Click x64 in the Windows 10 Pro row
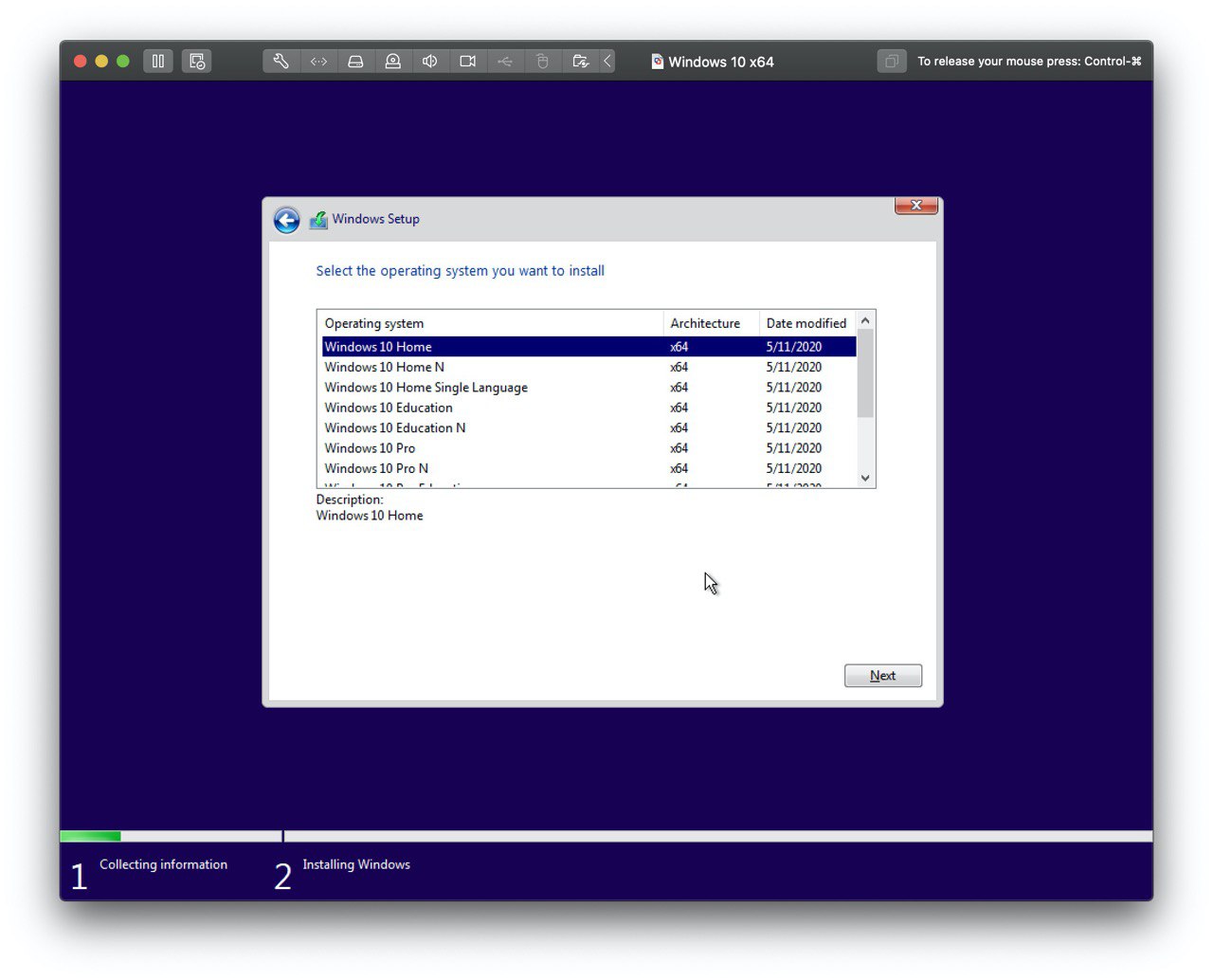Image resolution: width=1213 pixels, height=980 pixels. tap(679, 448)
